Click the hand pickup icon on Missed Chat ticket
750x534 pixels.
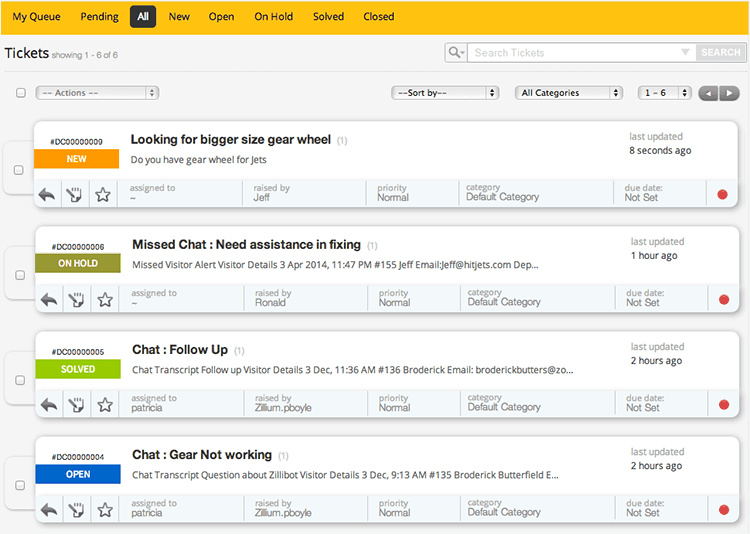[74, 300]
